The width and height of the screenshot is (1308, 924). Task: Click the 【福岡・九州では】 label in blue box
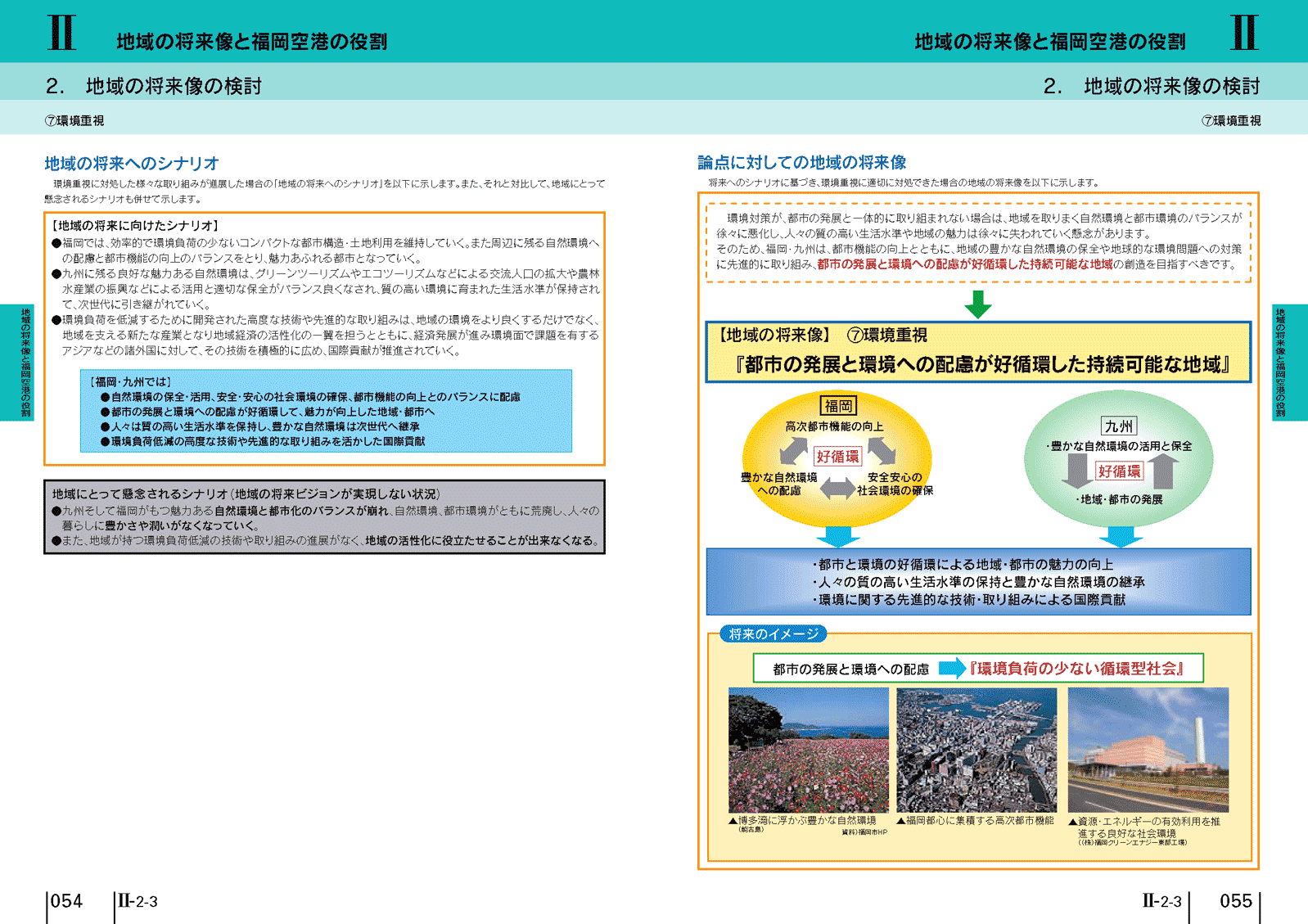pyautogui.click(x=130, y=381)
